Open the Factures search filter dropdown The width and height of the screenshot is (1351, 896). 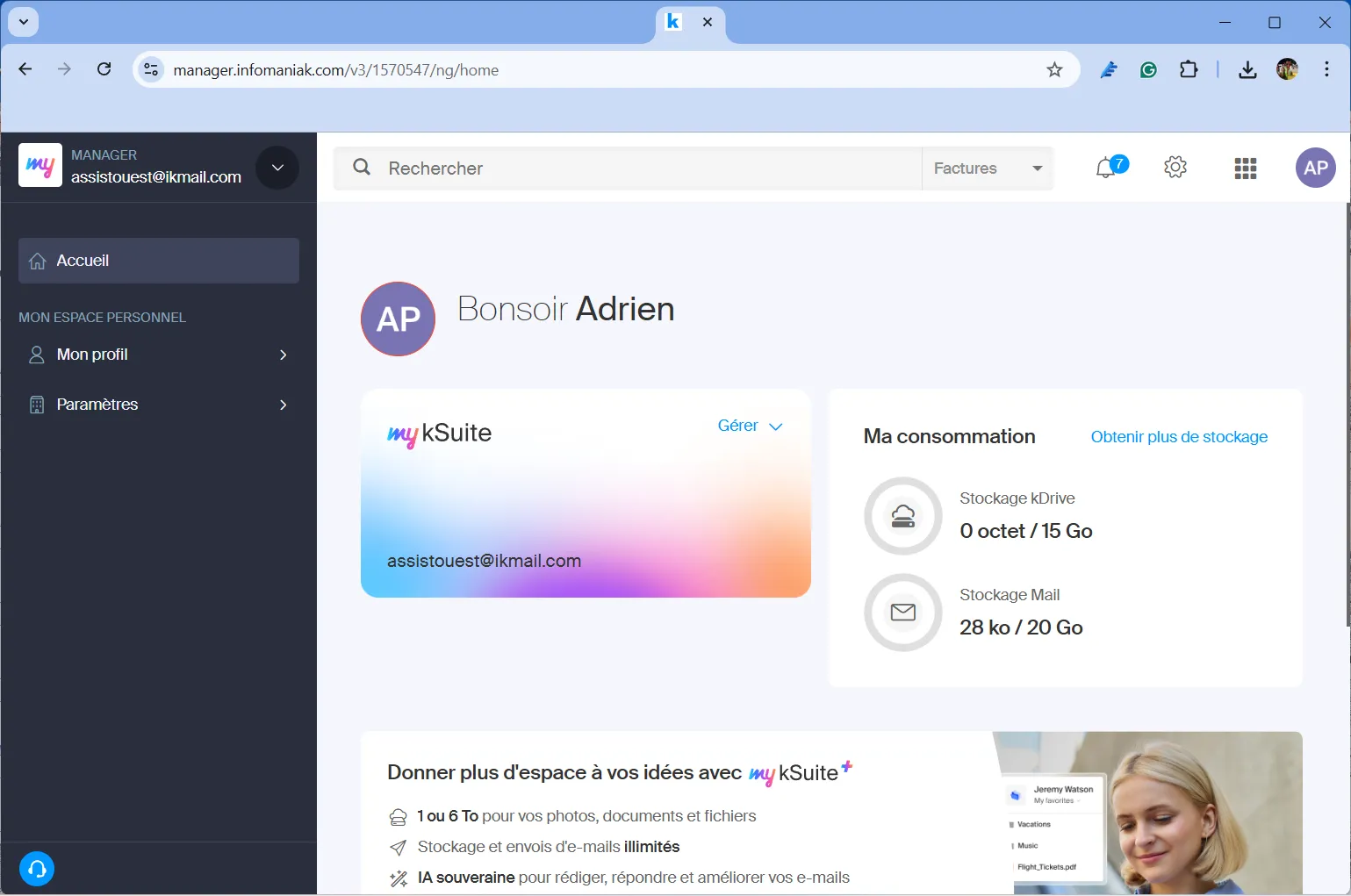tap(988, 168)
